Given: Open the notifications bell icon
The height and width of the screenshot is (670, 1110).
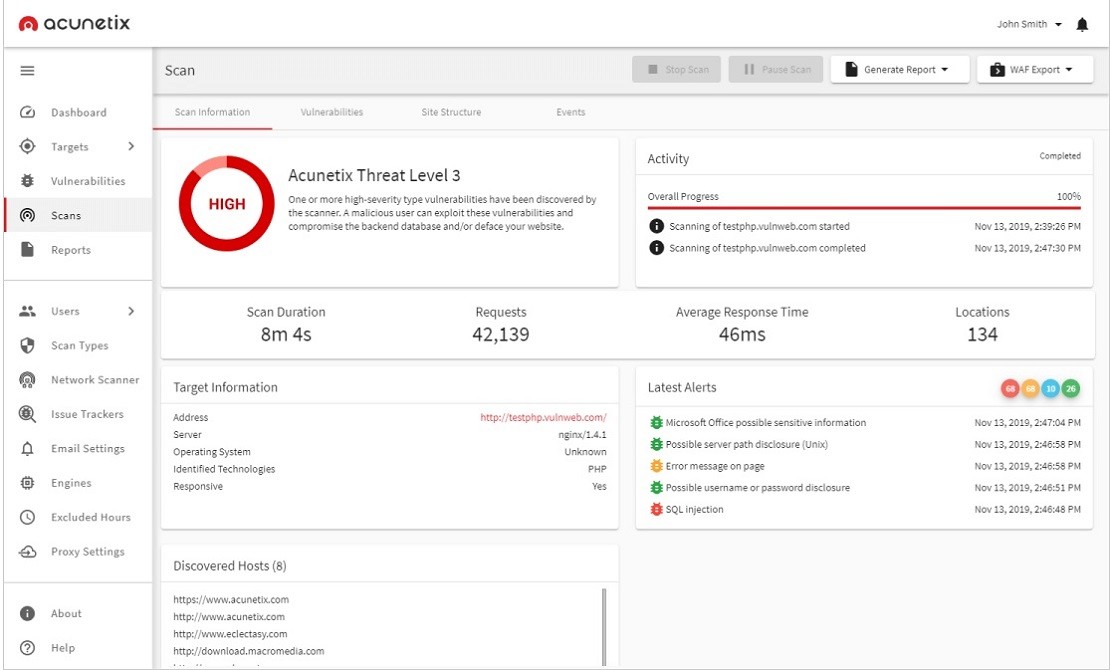Looking at the screenshot, I should coord(1082,25).
